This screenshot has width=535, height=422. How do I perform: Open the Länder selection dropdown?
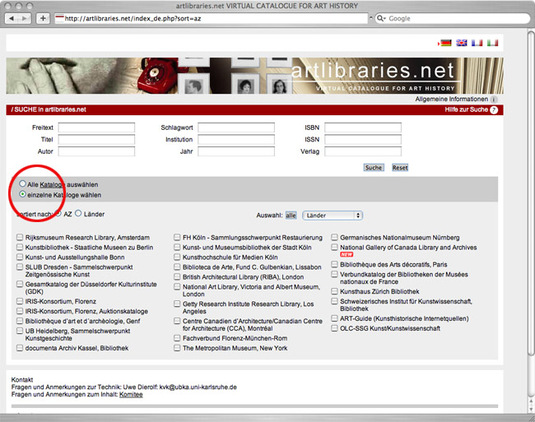click(332, 215)
